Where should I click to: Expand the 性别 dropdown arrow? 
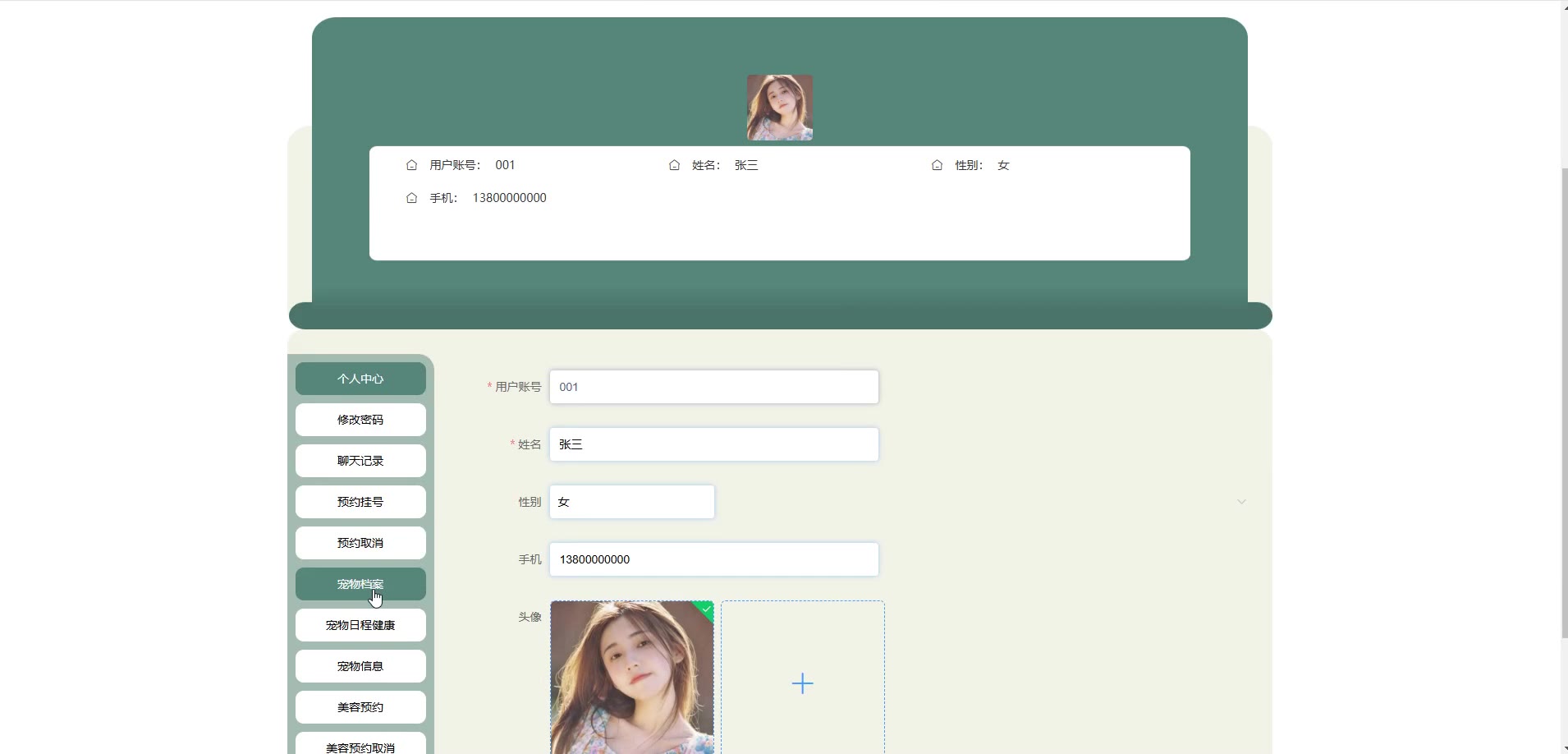1241,502
